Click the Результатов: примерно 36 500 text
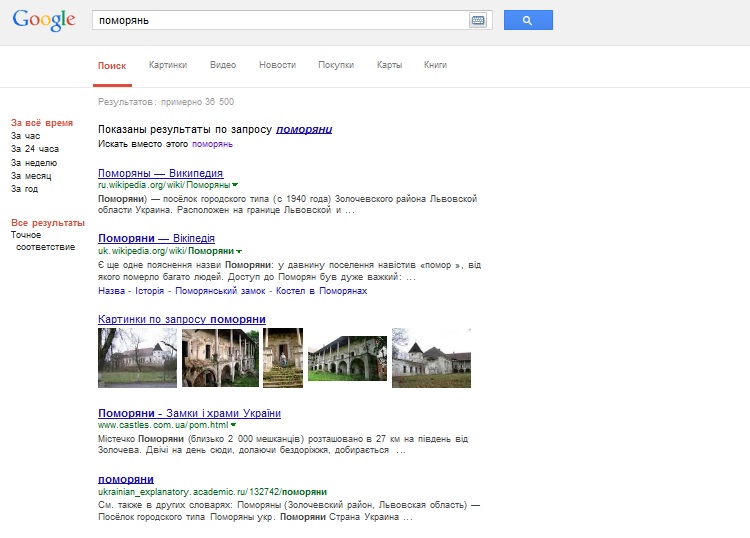 (166, 102)
